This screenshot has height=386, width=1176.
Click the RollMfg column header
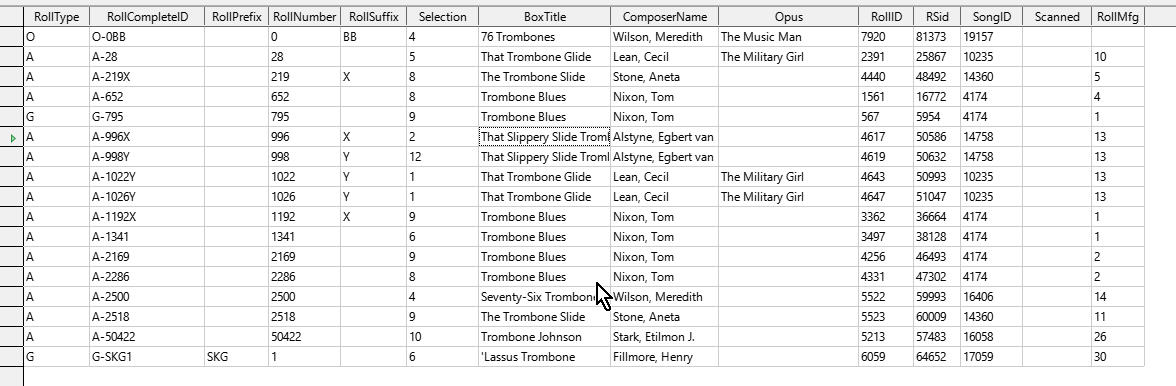click(x=1118, y=16)
